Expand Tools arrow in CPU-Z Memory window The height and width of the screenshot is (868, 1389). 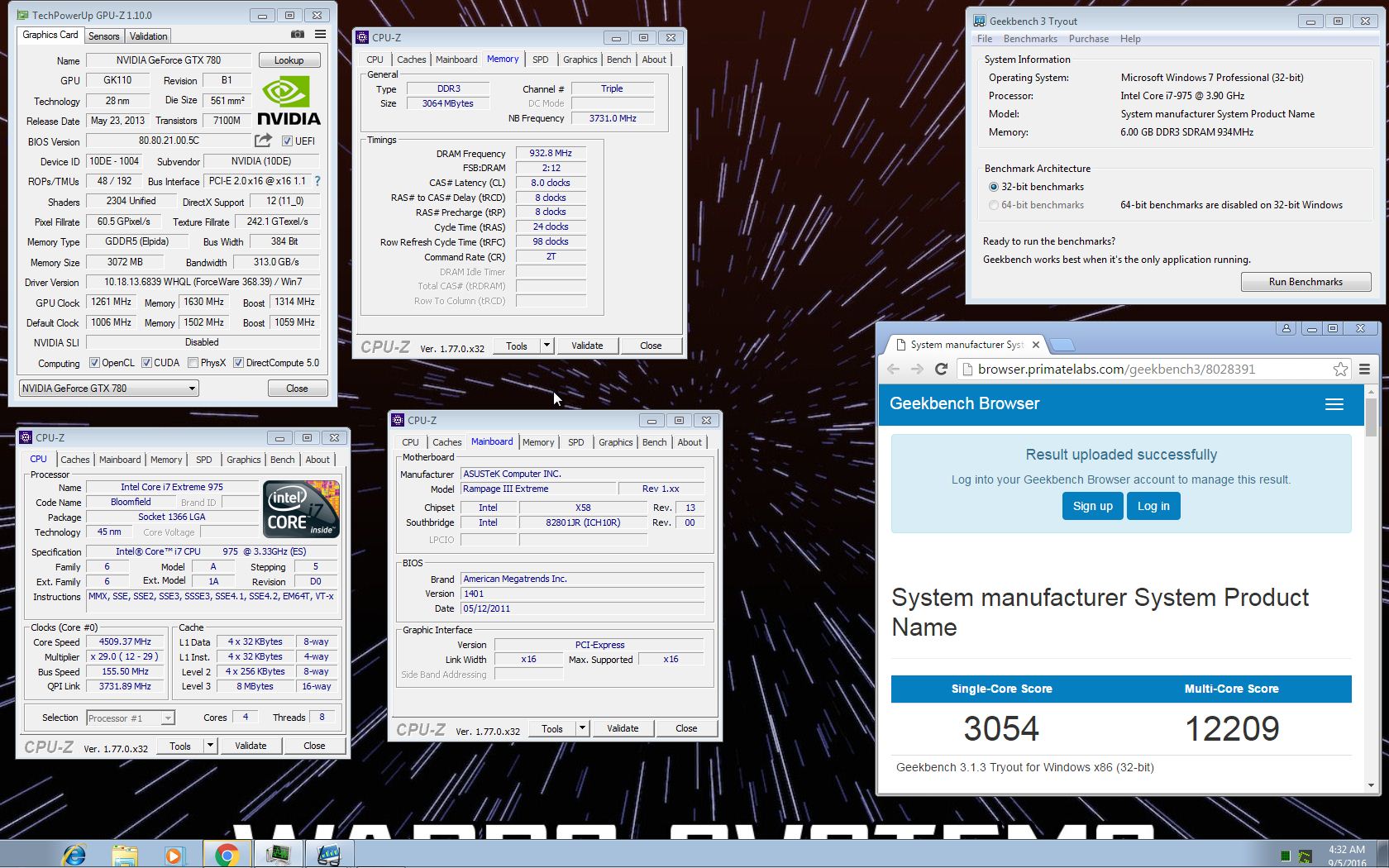tap(547, 346)
